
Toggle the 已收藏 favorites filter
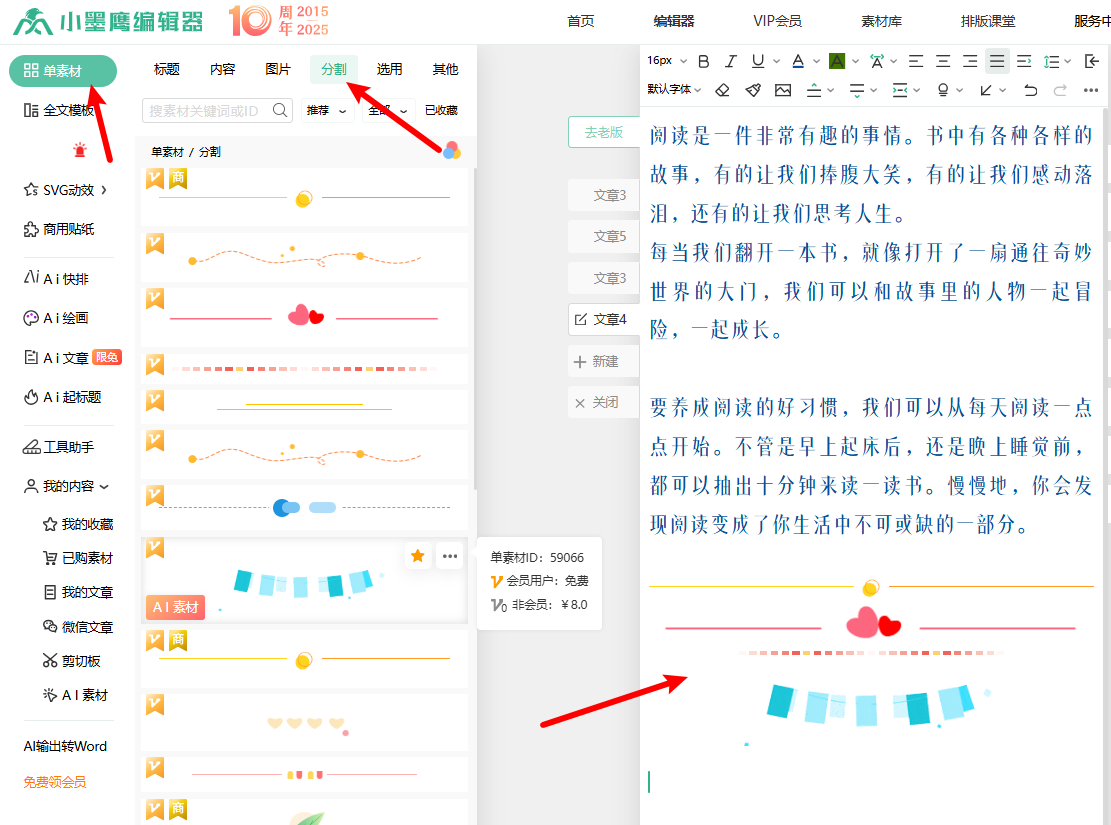[x=441, y=110]
